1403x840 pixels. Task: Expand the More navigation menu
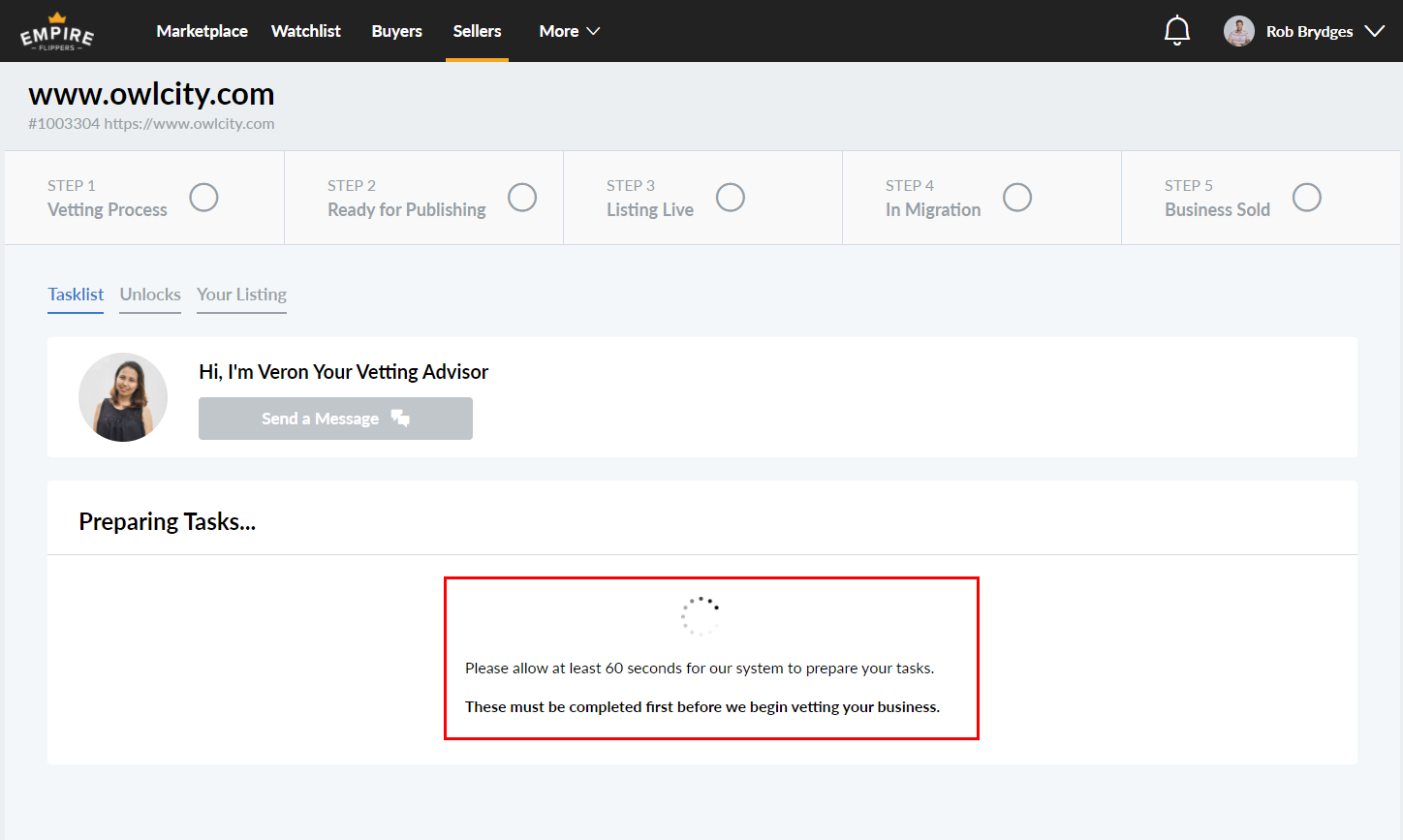[x=570, y=31]
